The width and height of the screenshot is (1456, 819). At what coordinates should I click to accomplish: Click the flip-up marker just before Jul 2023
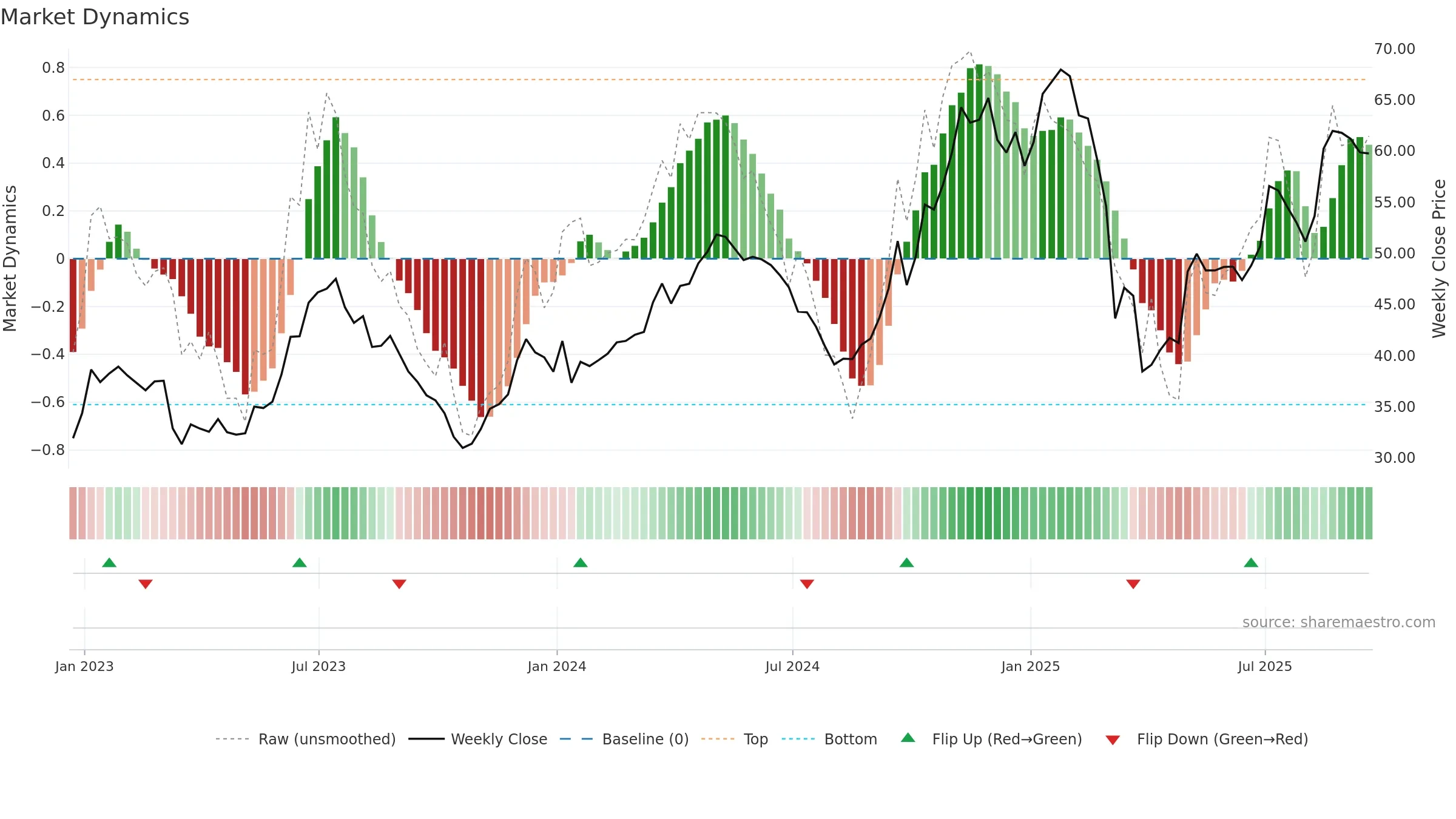coord(300,562)
